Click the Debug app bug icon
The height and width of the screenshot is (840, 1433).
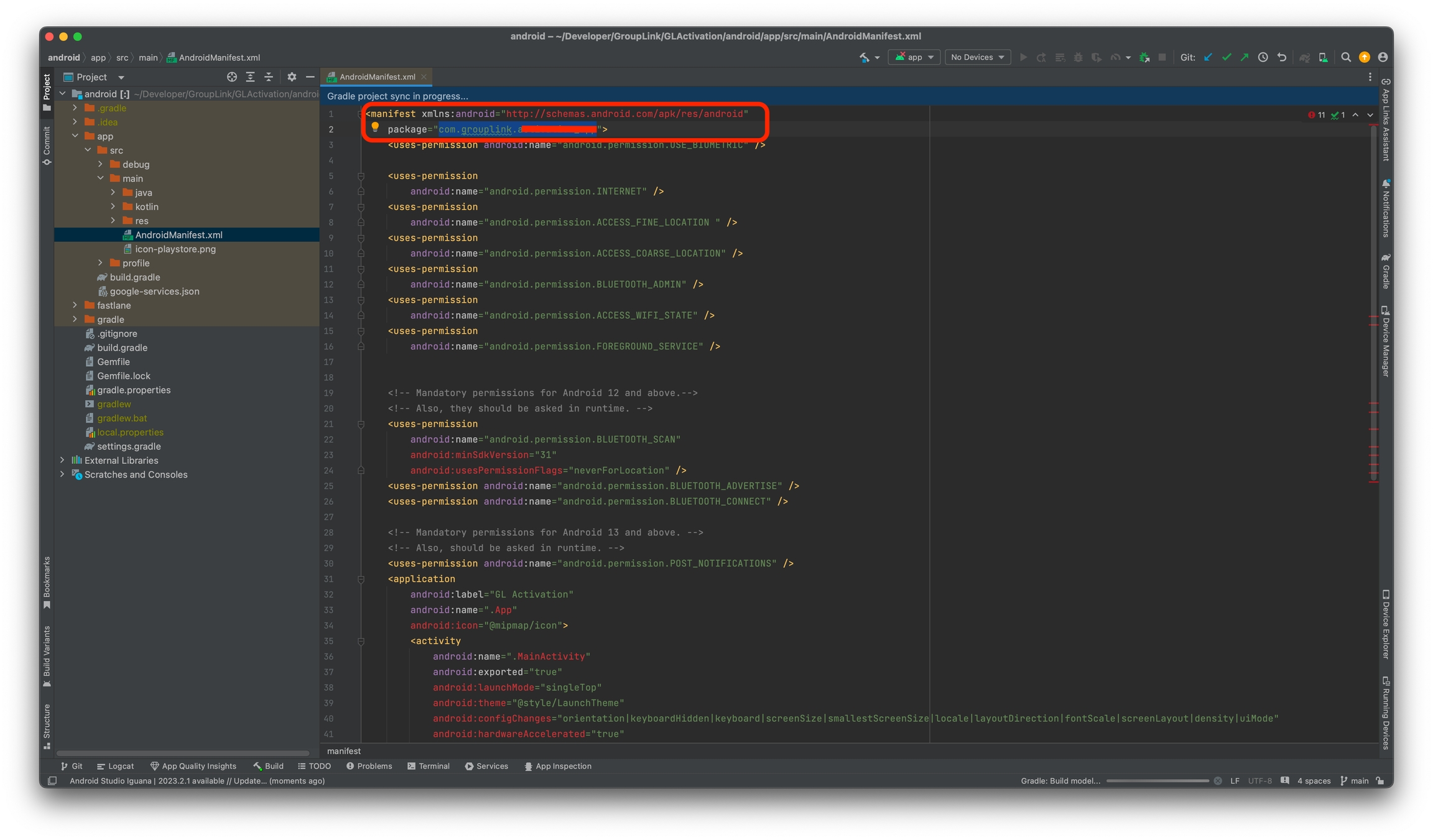(x=1078, y=57)
